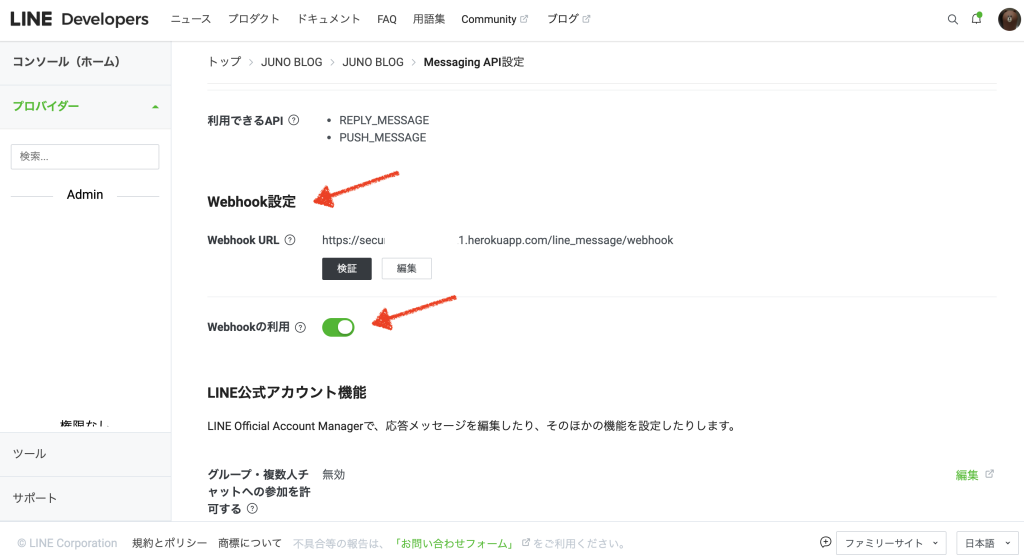Image resolution: width=1024 pixels, height=560 pixels.
Task: Click the Messaging API設定 breadcrumb text
Action: pos(474,62)
